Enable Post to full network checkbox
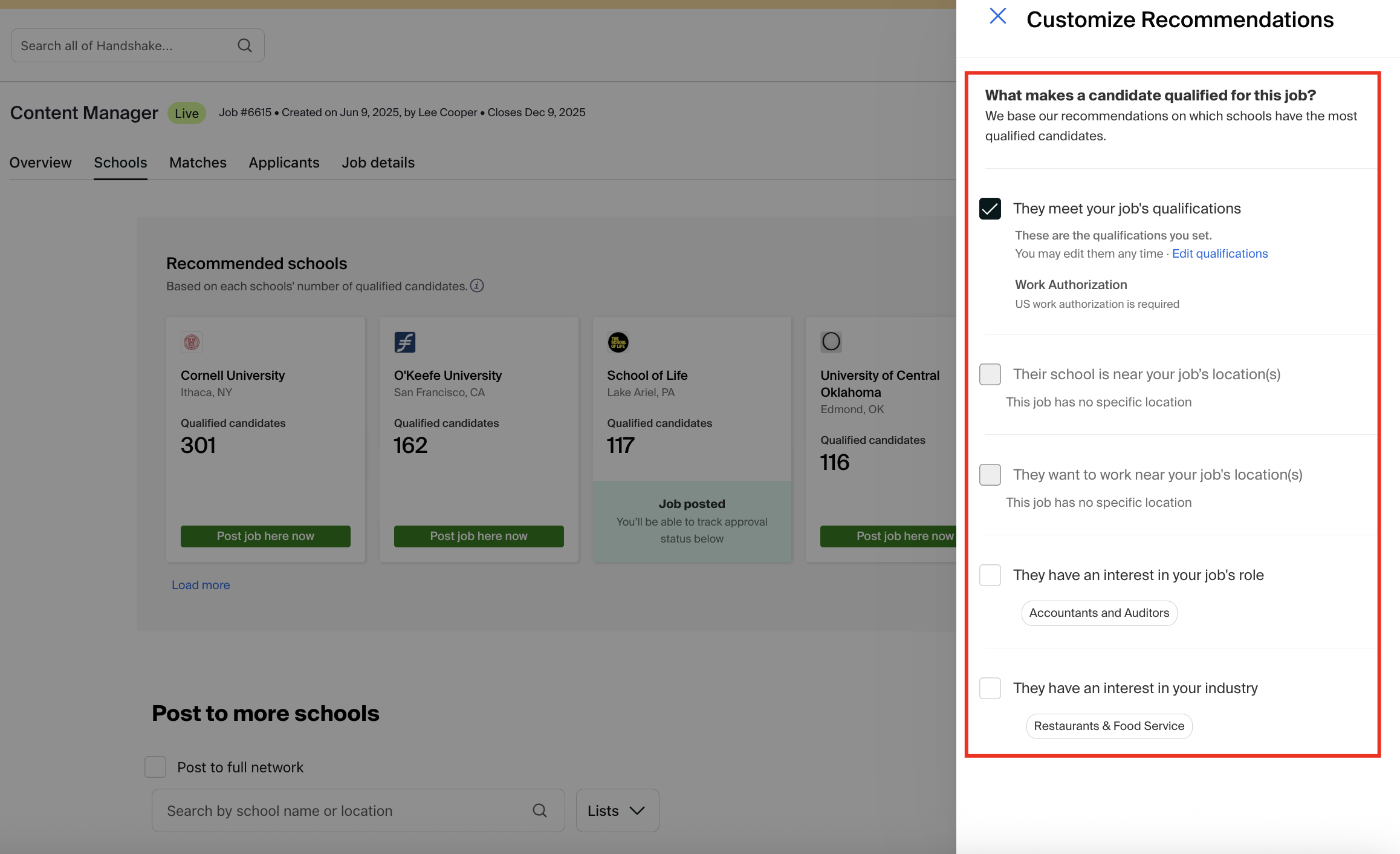This screenshot has height=854, width=1400. point(155,767)
